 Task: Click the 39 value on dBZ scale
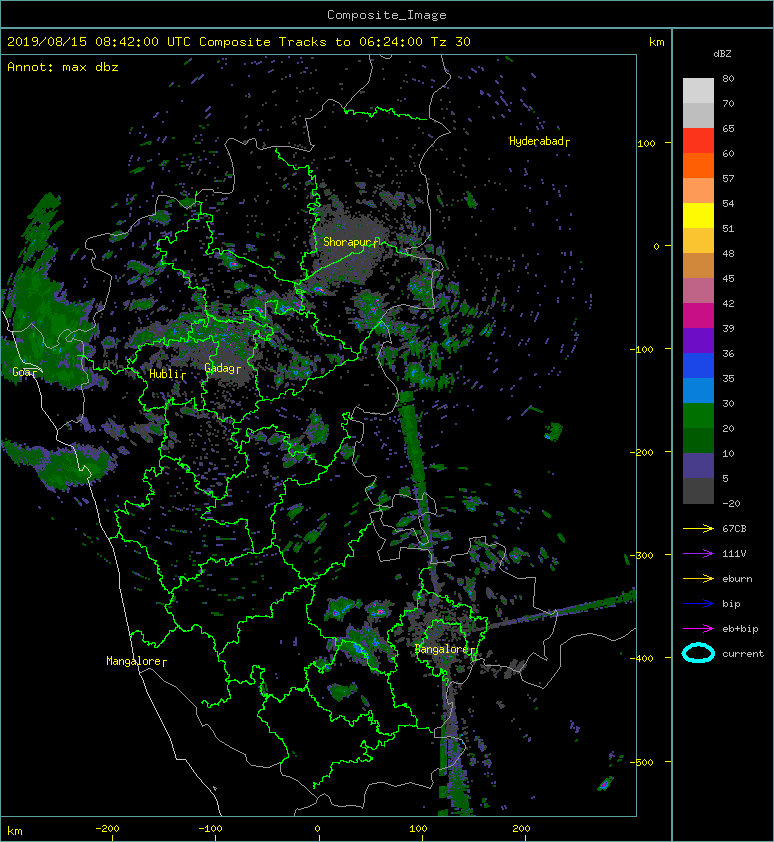point(728,329)
